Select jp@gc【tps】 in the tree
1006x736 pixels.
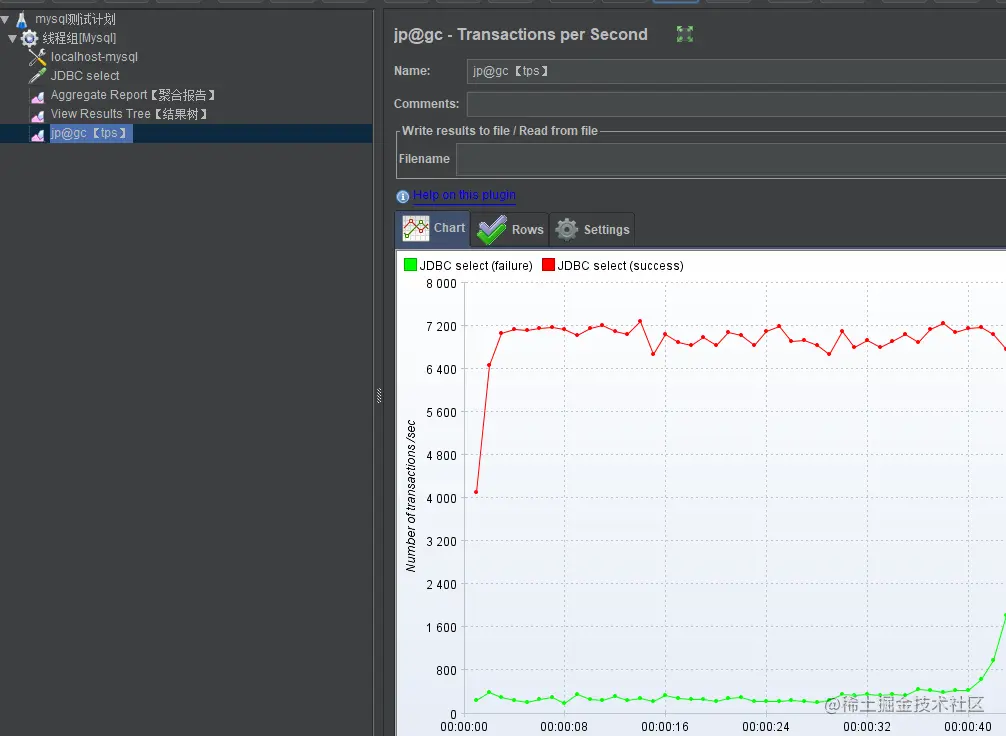(x=89, y=133)
